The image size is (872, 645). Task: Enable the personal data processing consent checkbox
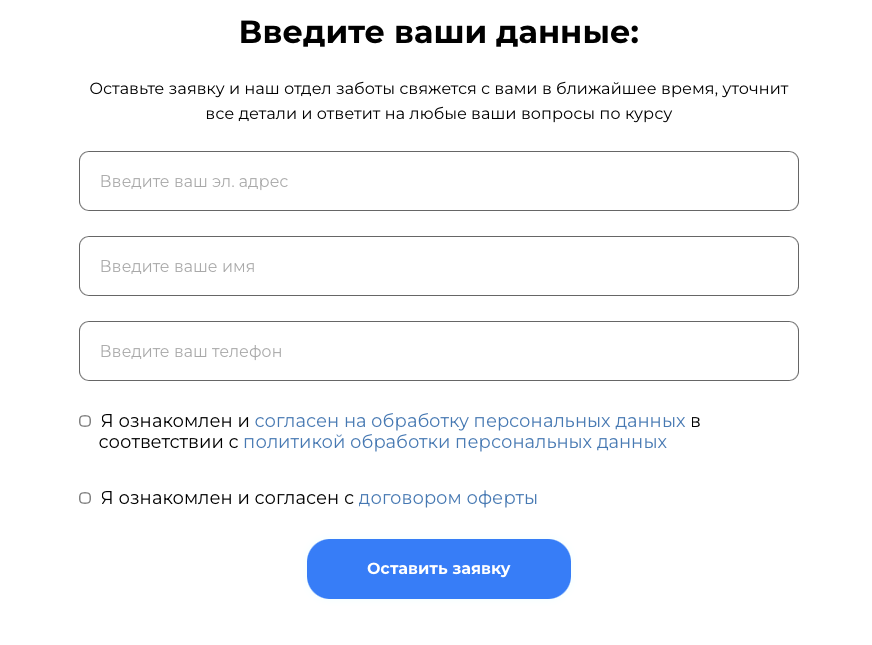(85, 421)
